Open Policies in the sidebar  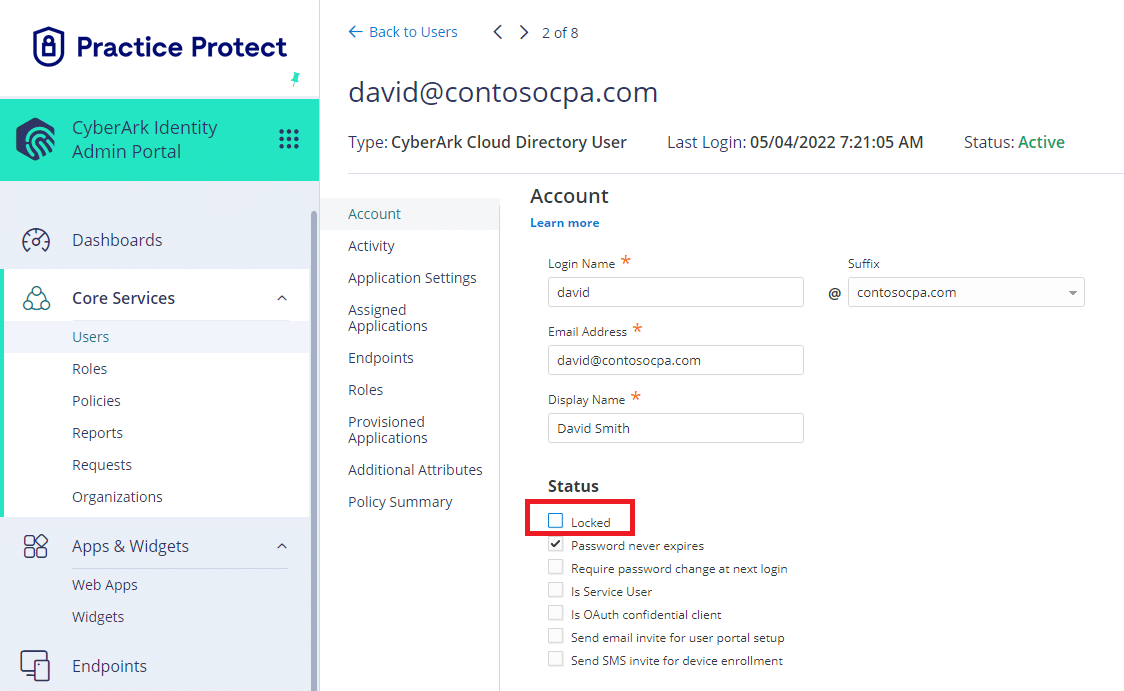coord(96,401)
